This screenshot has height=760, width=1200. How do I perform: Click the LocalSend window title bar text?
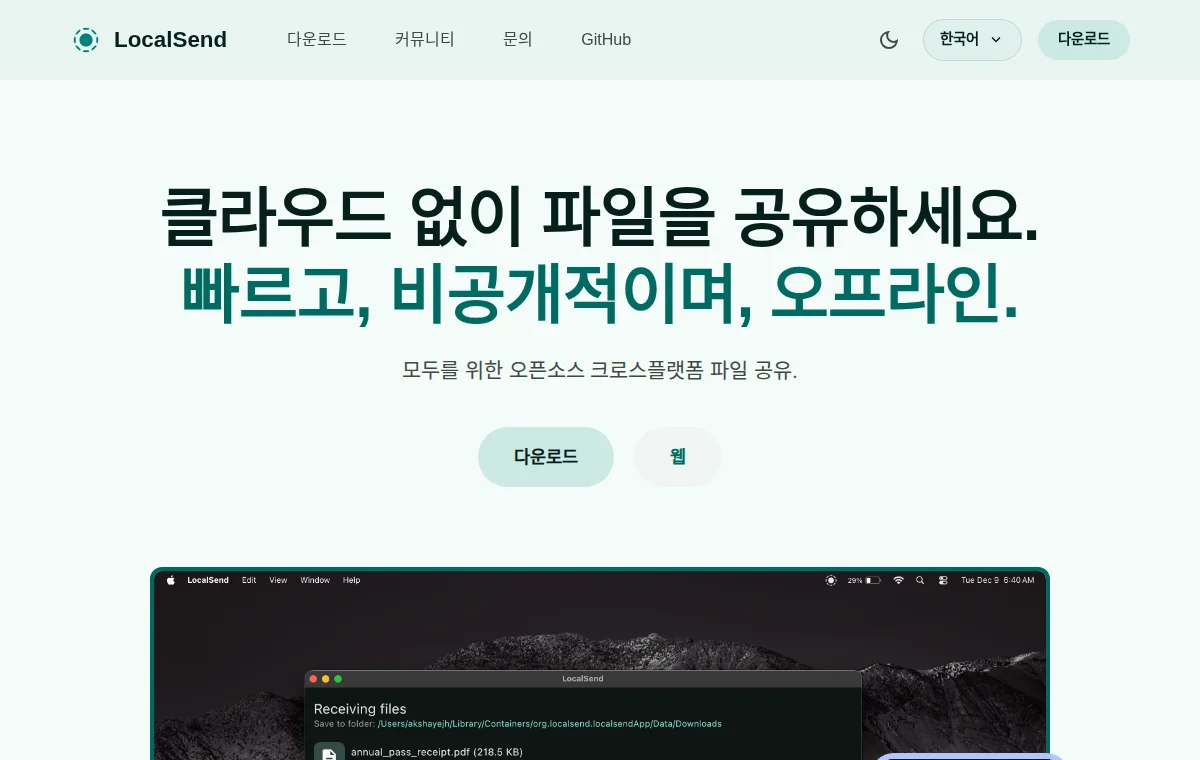click(583, 679)
